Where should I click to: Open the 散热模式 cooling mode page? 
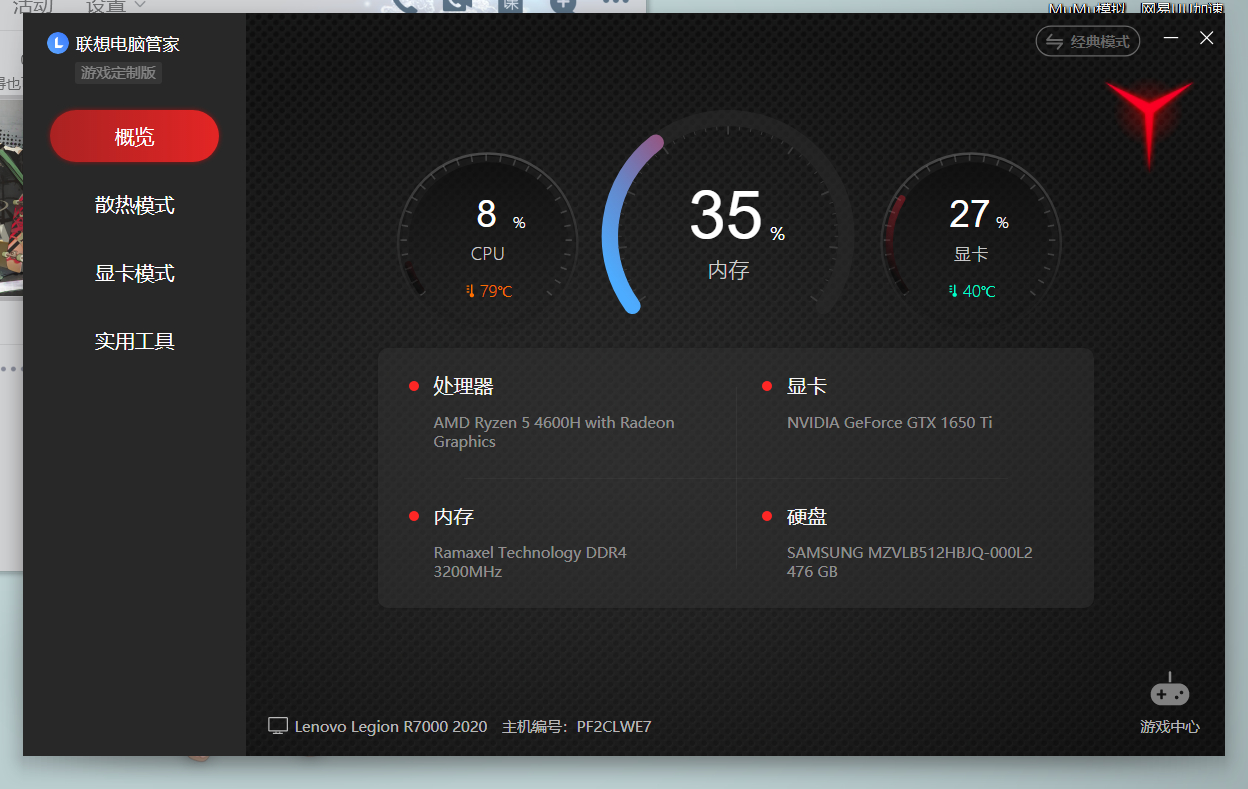click(134, 205)
